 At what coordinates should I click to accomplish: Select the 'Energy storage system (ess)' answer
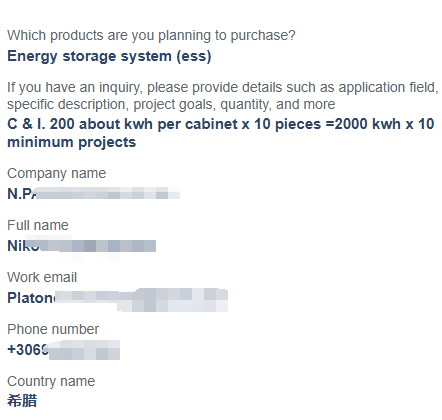(x=109, y=56)
